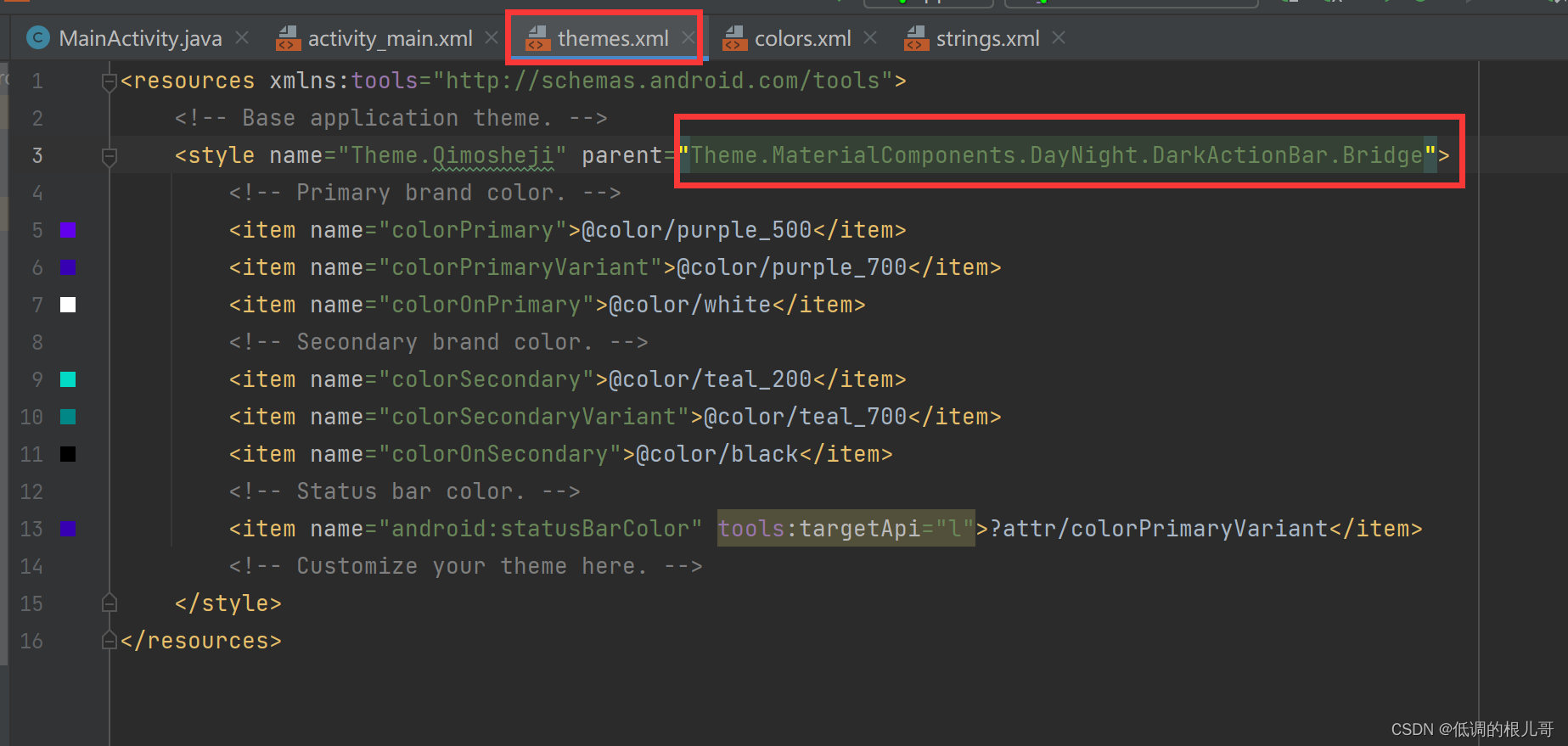
Task: Click line number 16 in the gutter
Action: click(x=31, y=641)
